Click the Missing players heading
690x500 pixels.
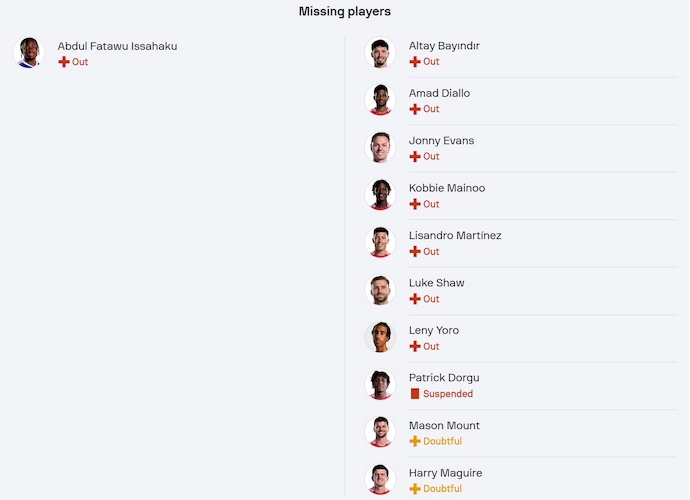pyautogui.click(x=345, y=11)
